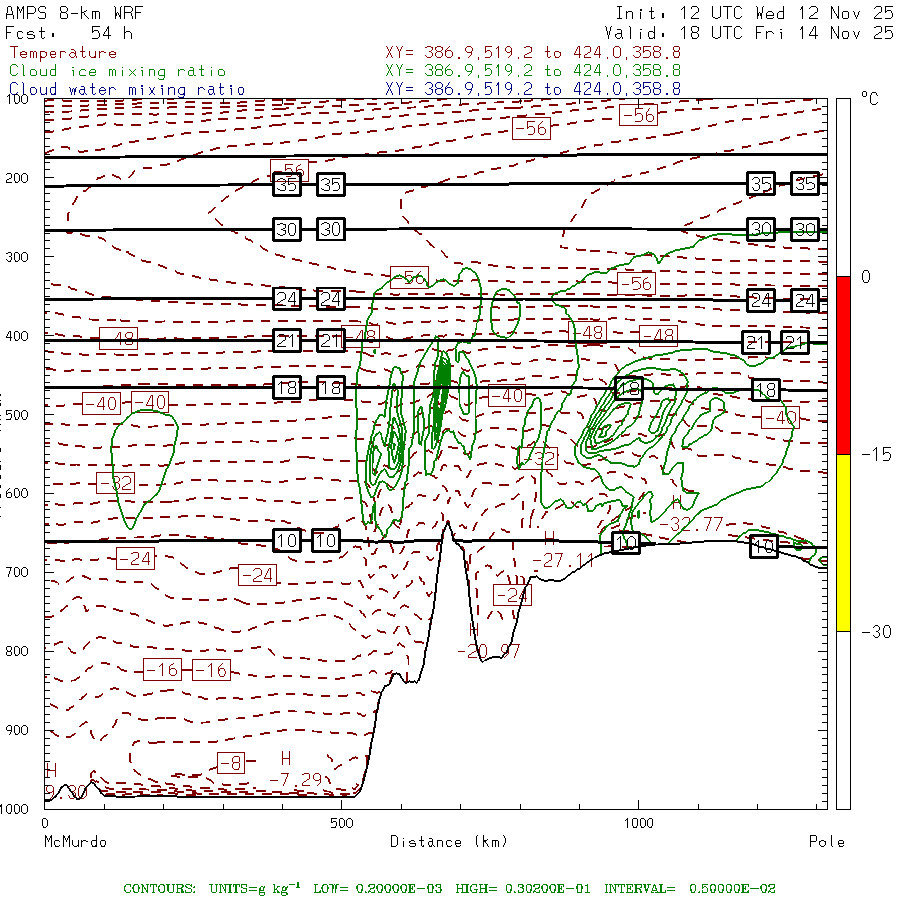Viewport: 900px width, 900px height.
Task: Click the boxed '-8' contour label
Action: coord(231,763)
